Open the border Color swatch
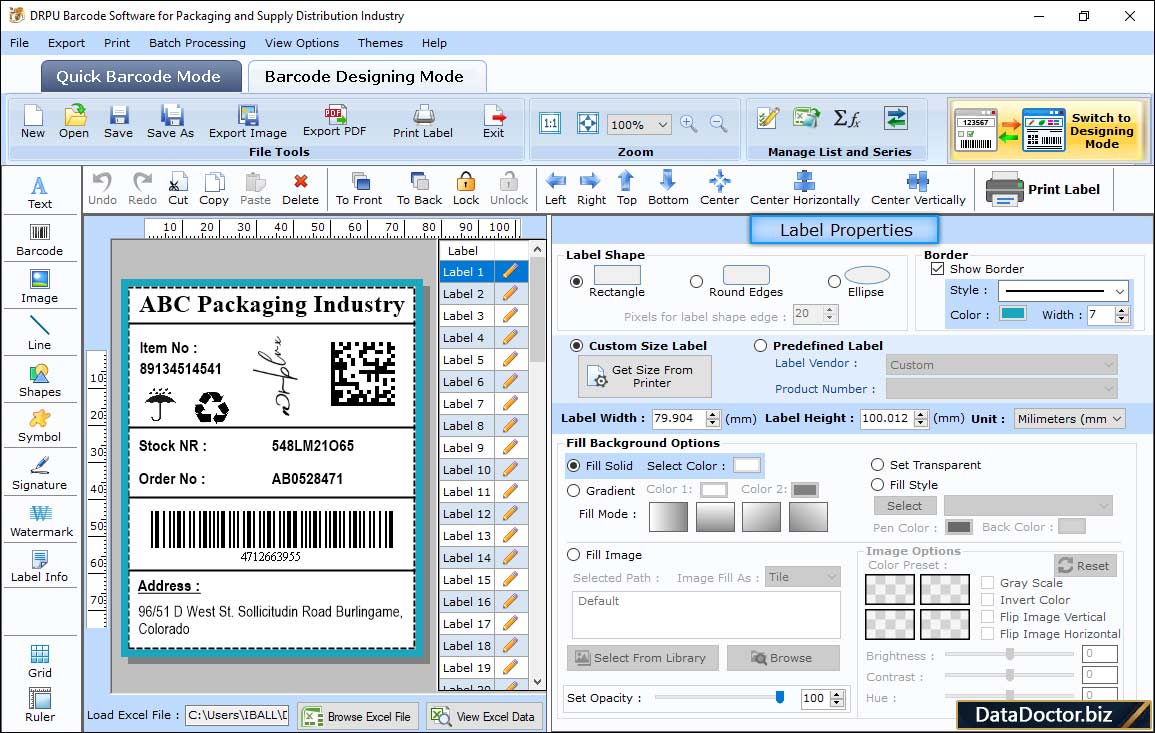This screenshot has height=733, width=1155. 1012,314
